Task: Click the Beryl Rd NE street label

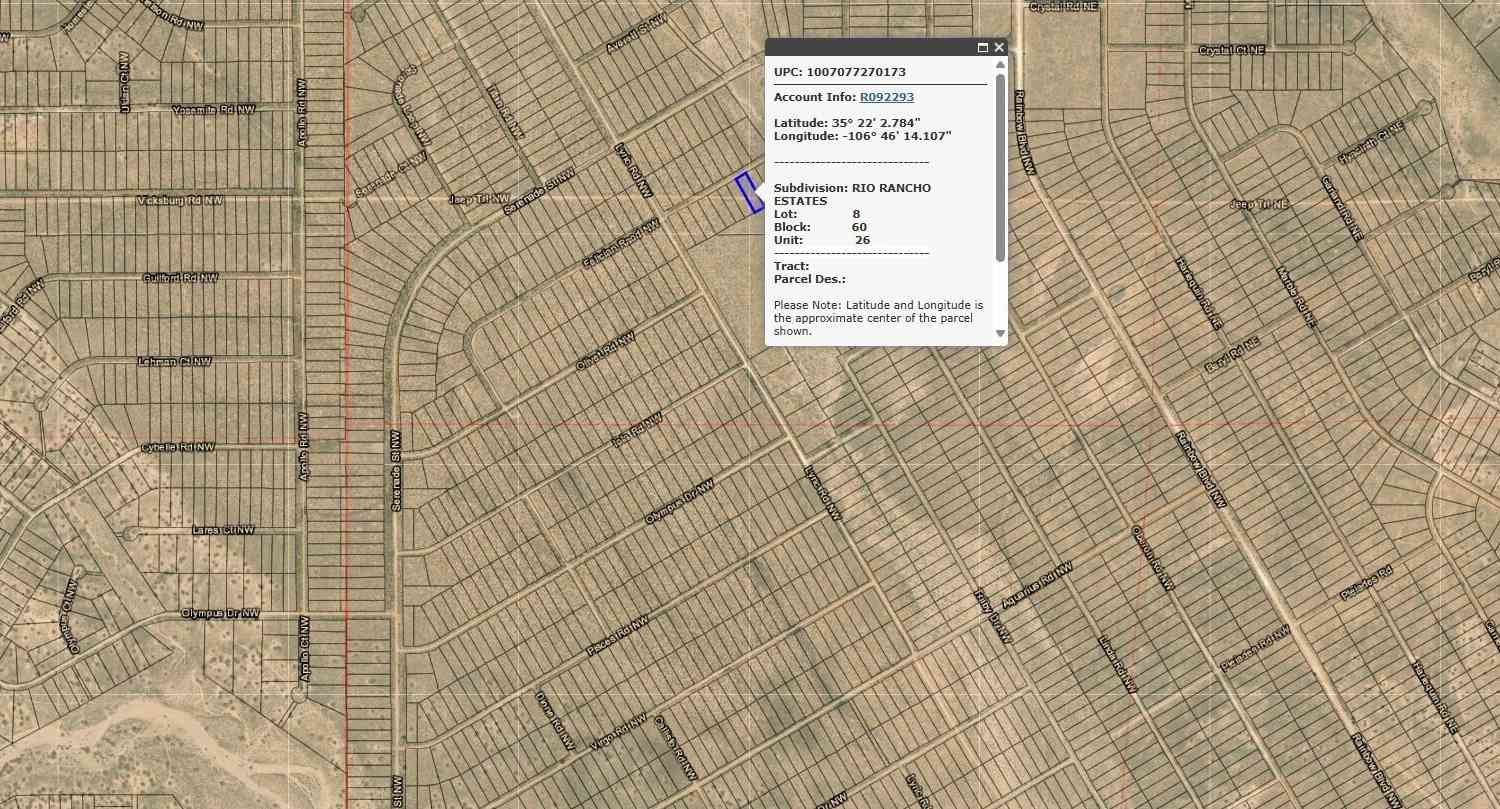Action: pyautogui.click(x=1232, y=354)
